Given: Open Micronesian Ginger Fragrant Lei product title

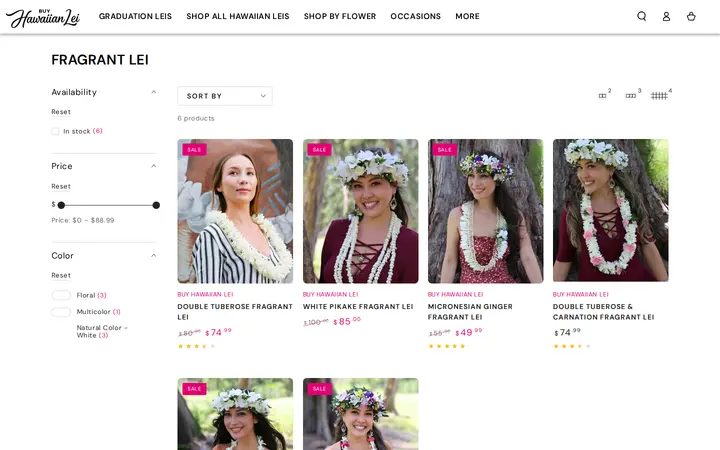Looking at the screenshot, I should coord(470,312).
